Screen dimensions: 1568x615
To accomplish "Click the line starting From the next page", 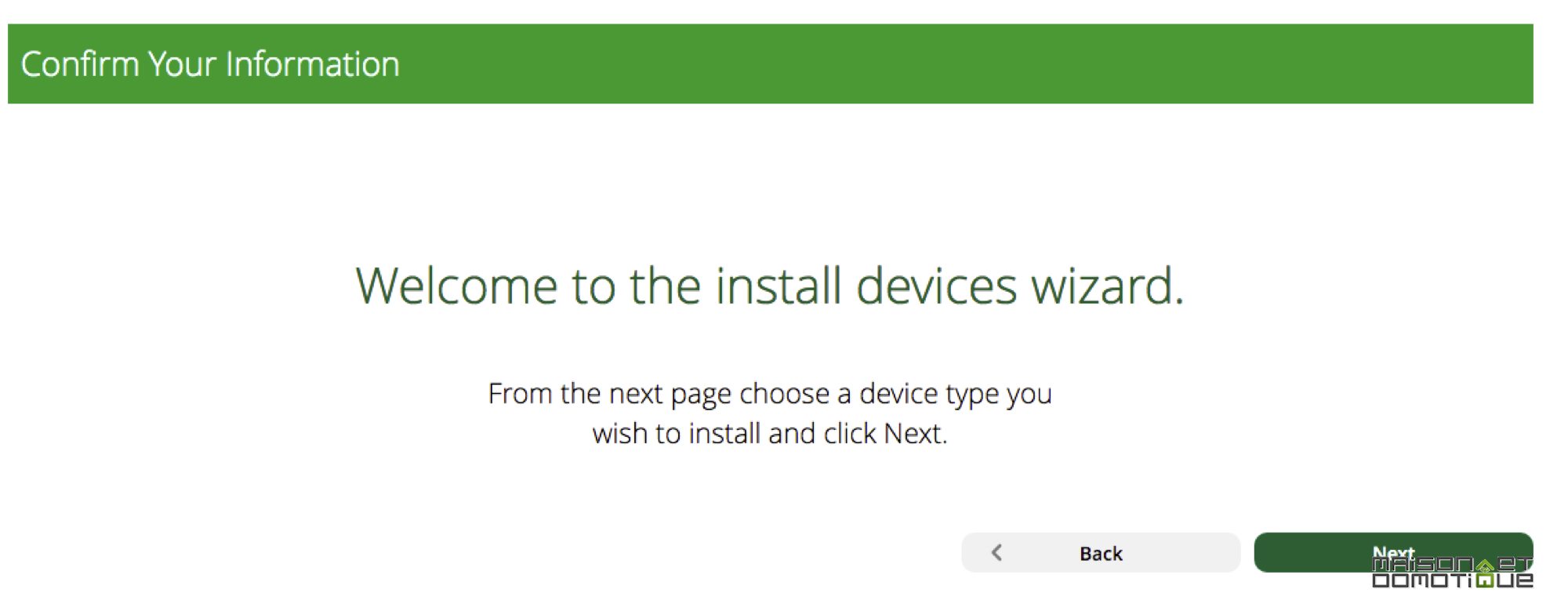I will (x=770, y=394).
